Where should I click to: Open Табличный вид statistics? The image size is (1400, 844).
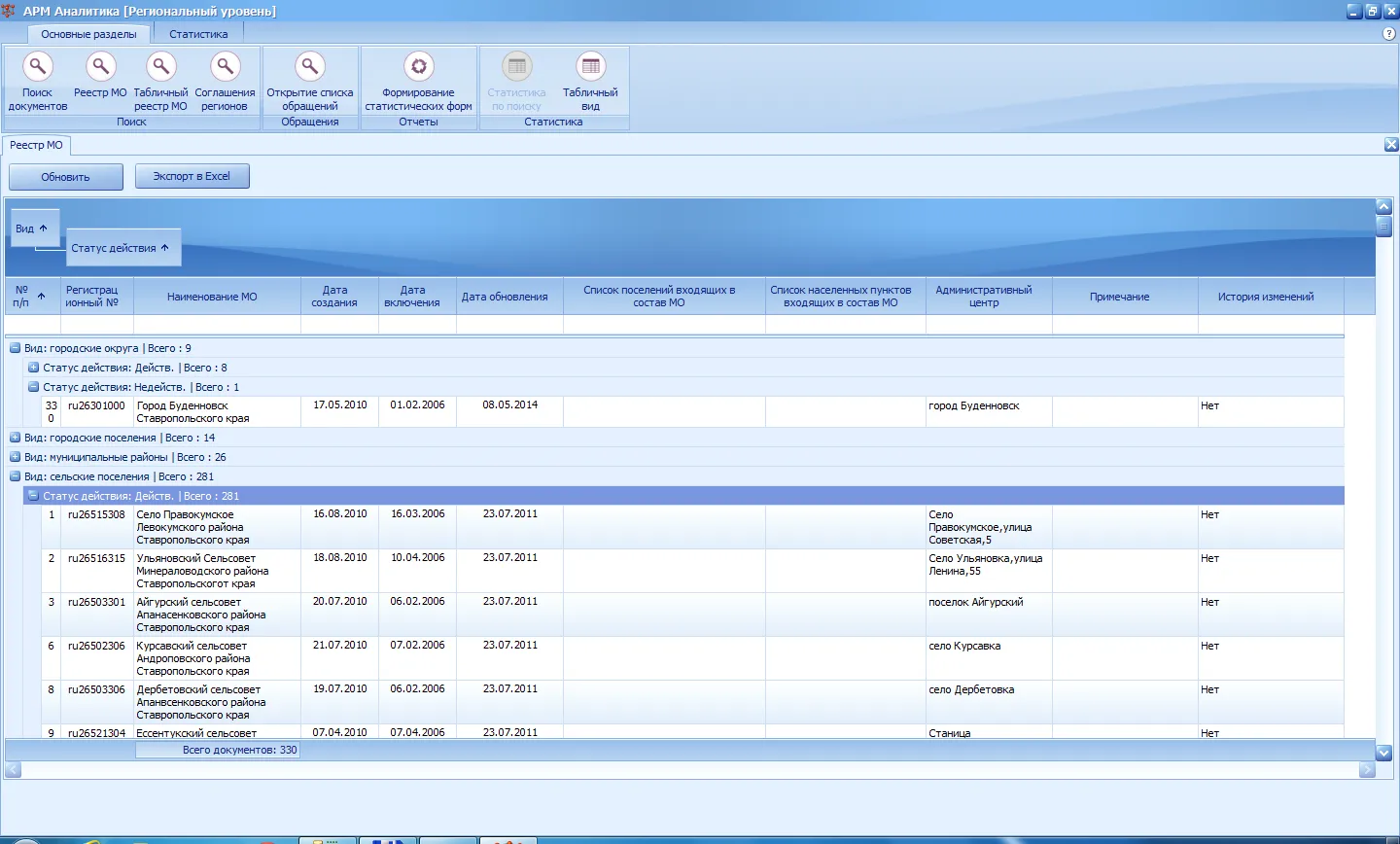590,82
